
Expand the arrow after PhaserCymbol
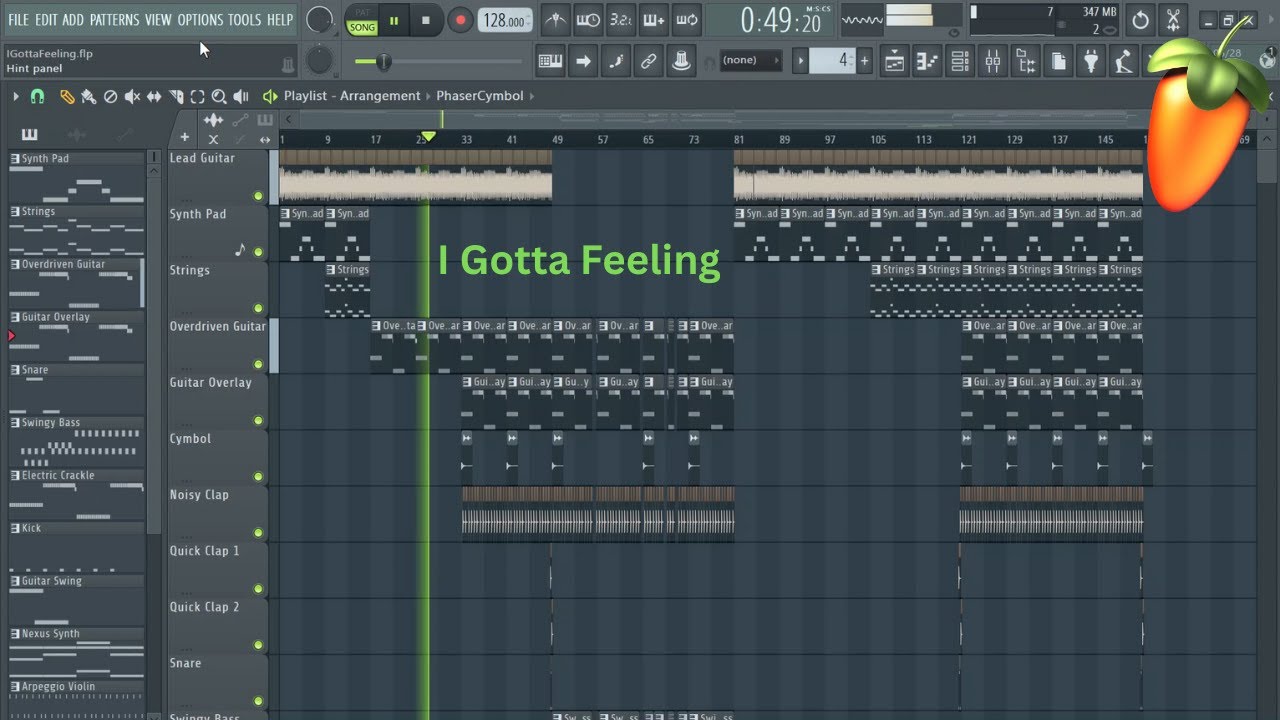point(532,96)
